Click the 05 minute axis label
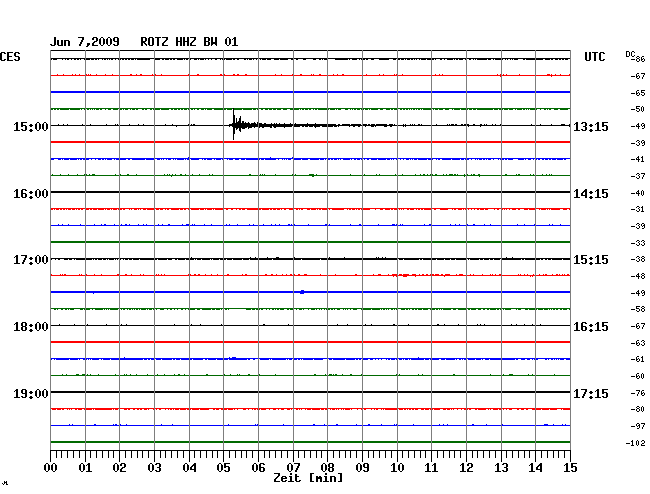 coord(223,468)
